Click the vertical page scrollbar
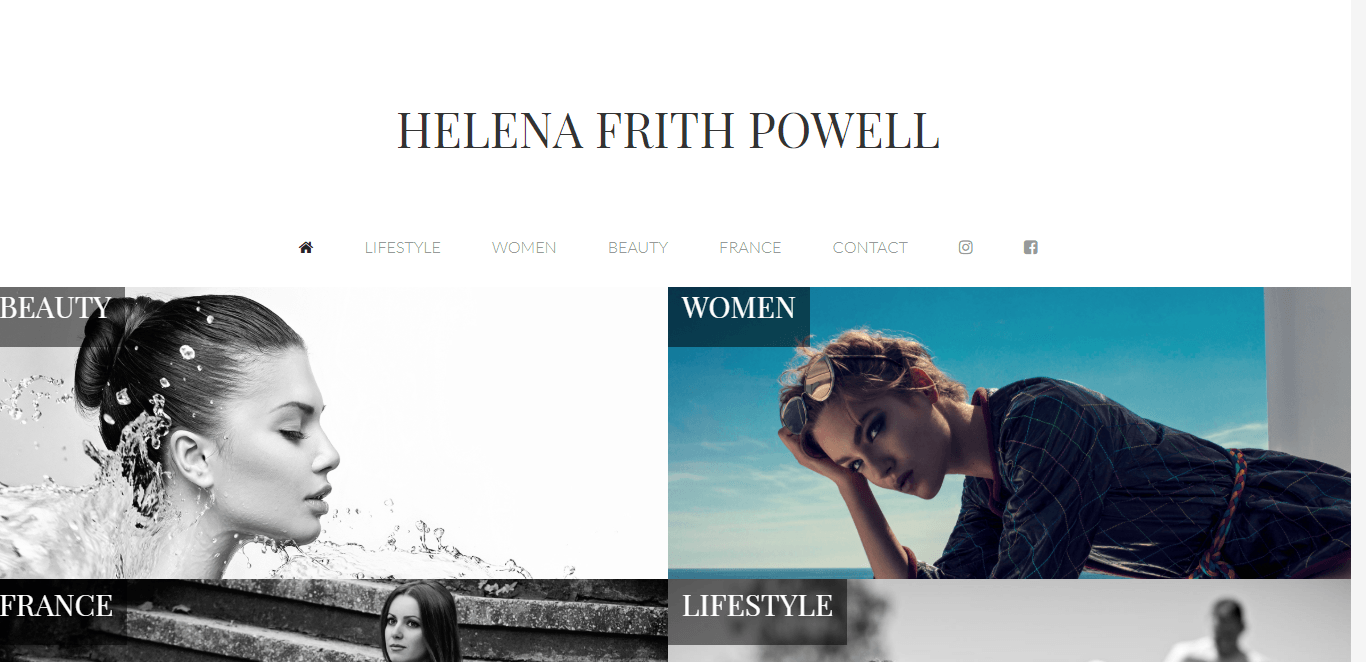The width and height of the screenshot is (1366, 662). pos(1358,331)
